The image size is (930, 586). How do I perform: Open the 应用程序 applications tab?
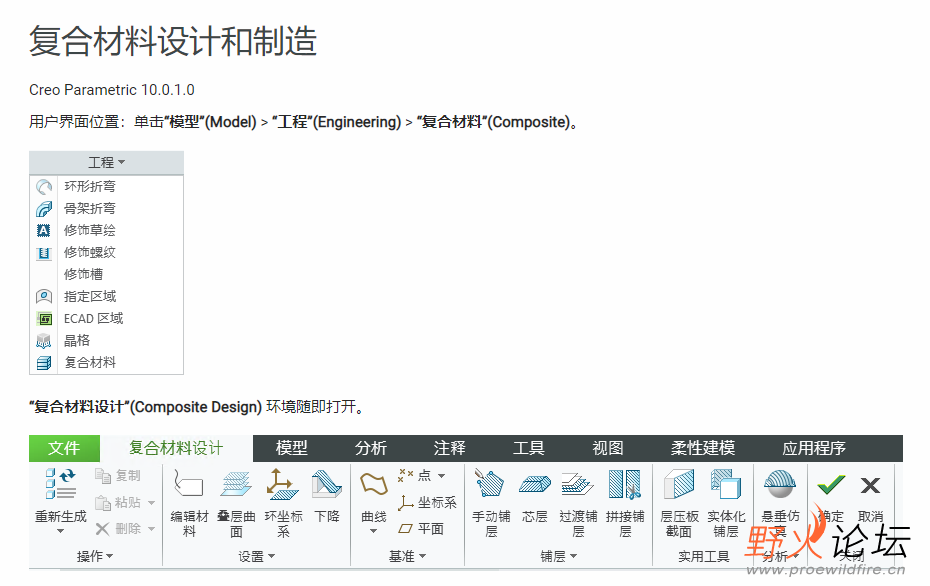[814, 448]
